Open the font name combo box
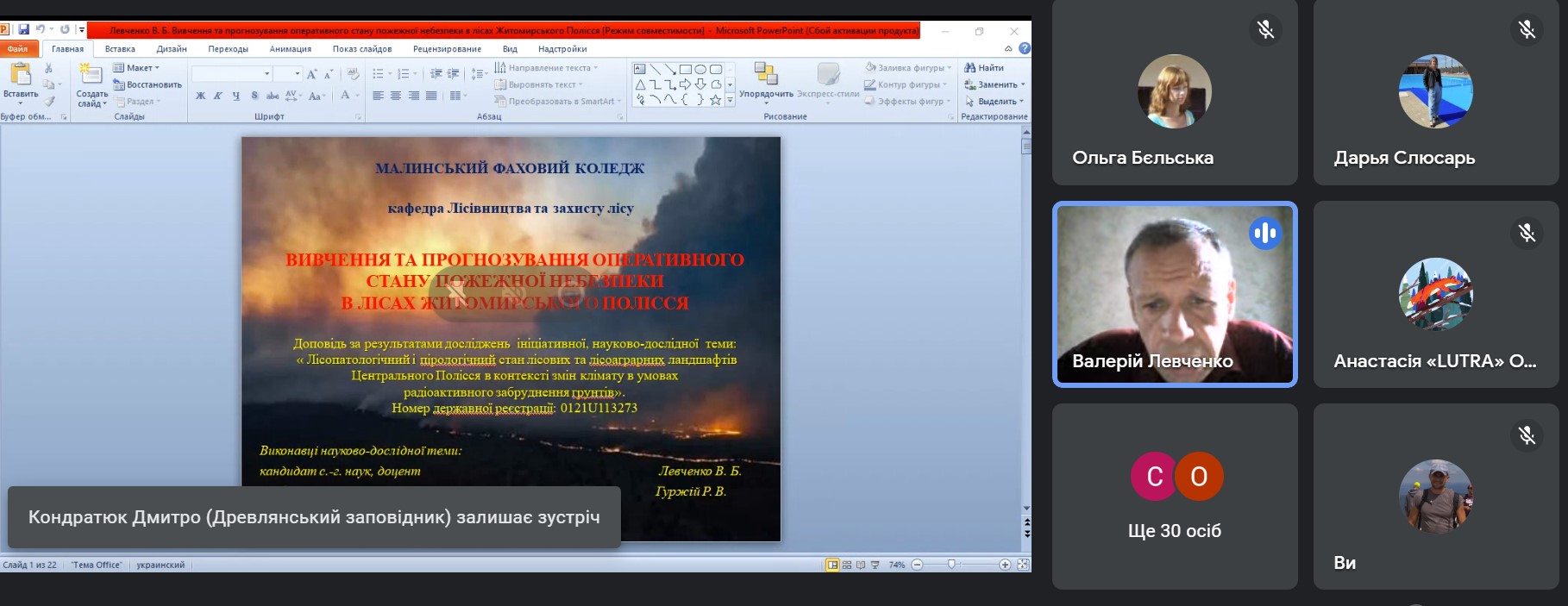This screenshot has height=606, width=1568. pyautogui.click(x=231, y=74)
